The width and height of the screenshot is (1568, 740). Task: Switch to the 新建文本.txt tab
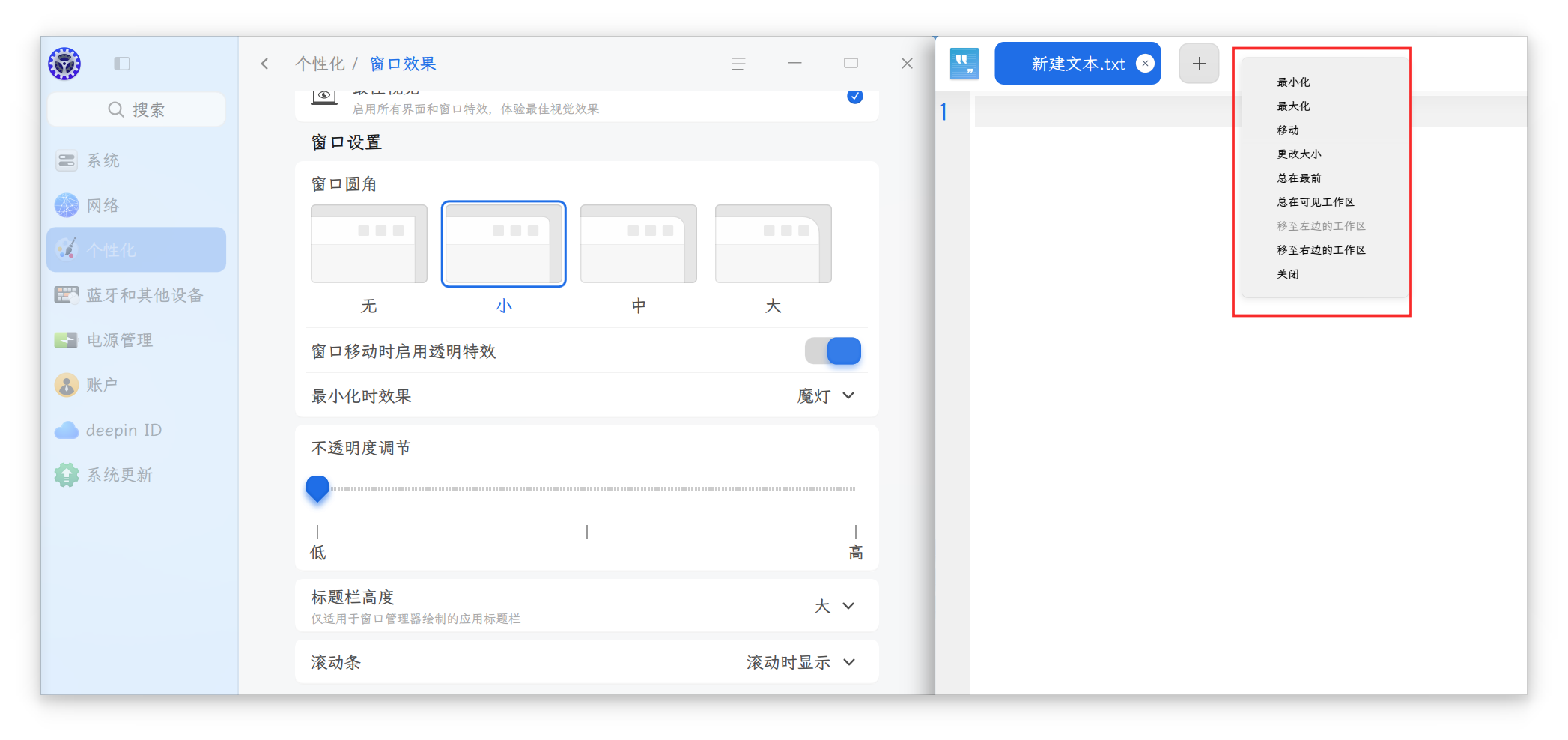pos(1078,64)
